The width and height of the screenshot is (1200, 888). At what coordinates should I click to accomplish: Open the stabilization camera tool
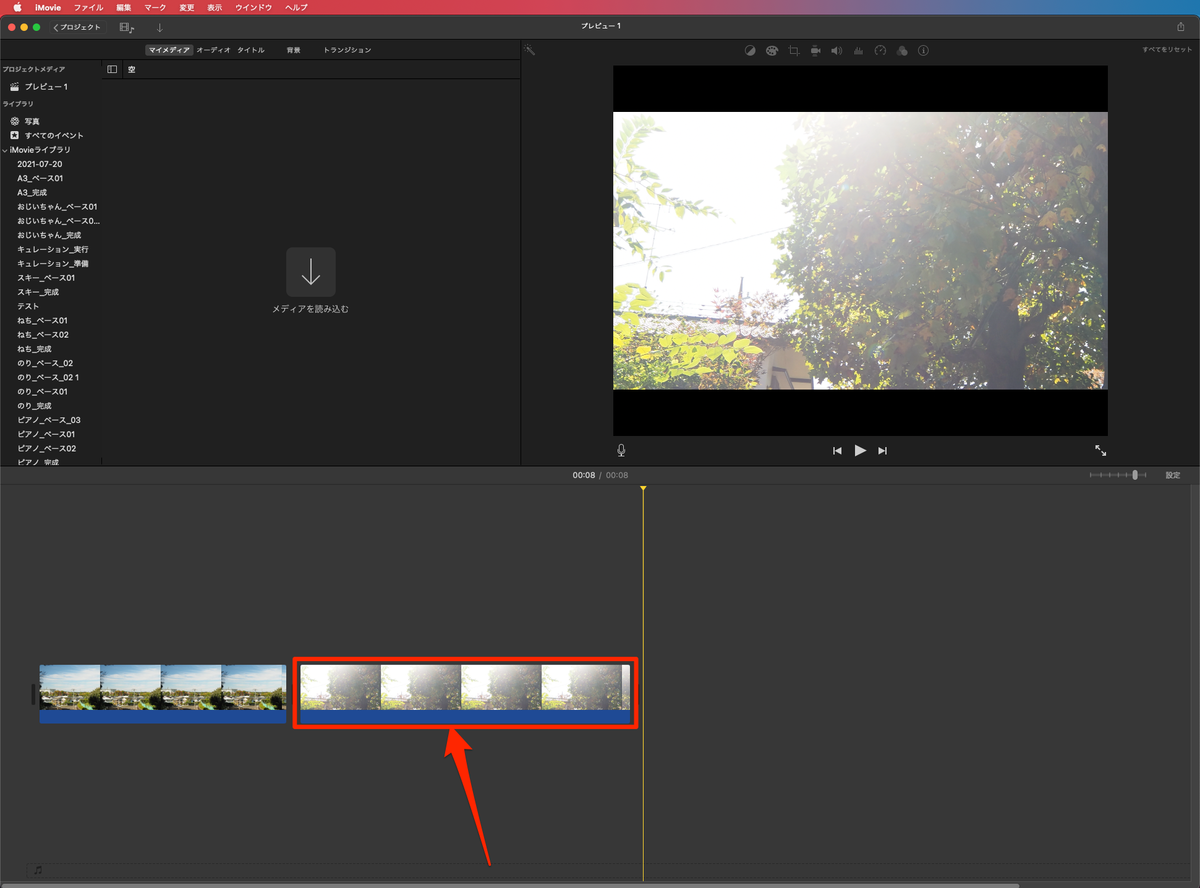click(x=815, y=50)
